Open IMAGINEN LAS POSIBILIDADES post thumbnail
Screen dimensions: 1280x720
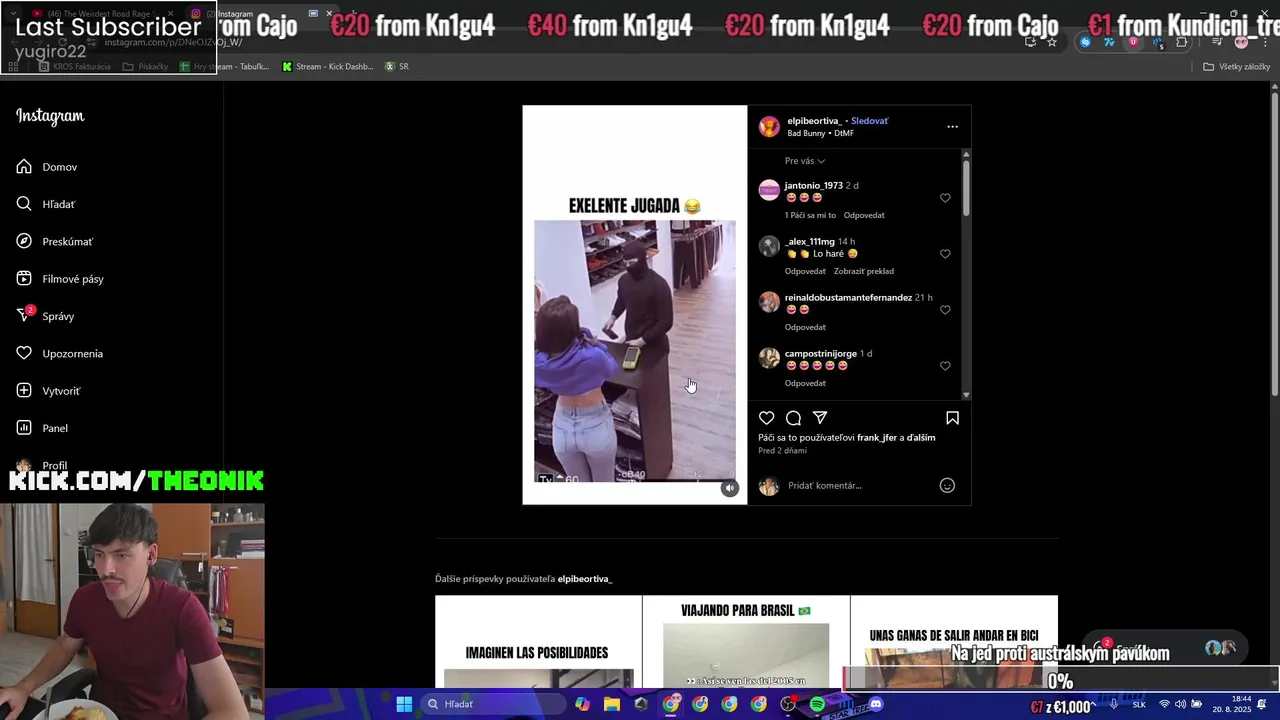pyautogui.click(x=538, y=642)
